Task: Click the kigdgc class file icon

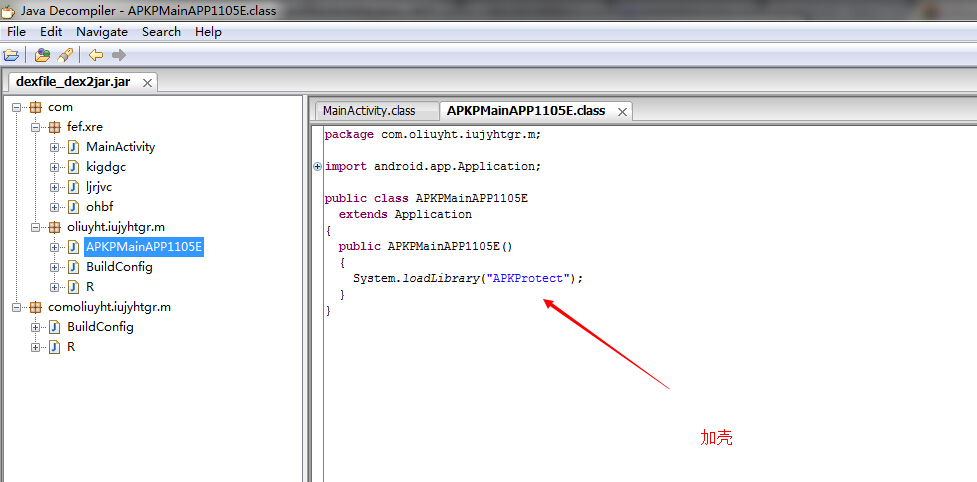Action: 73,167
